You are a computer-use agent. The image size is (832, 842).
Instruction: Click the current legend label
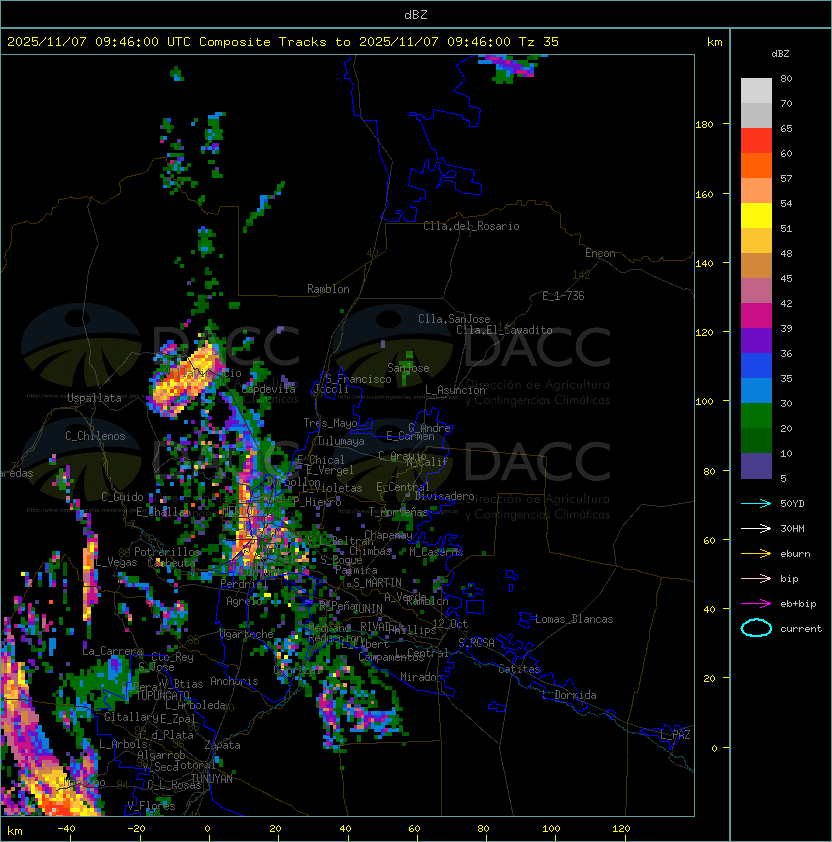tap(801, 629)
